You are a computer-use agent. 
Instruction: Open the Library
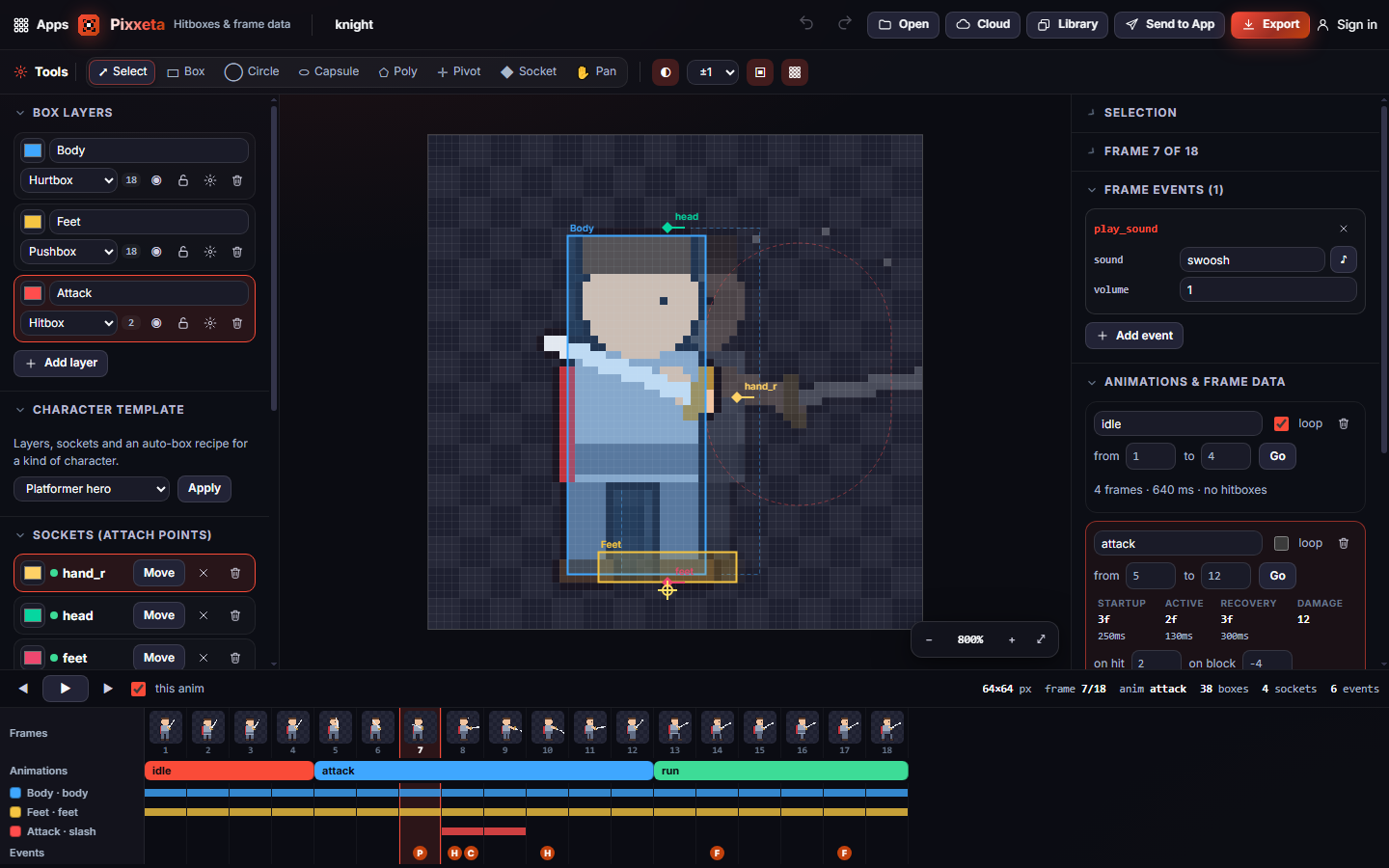[x=1067, y=24]
